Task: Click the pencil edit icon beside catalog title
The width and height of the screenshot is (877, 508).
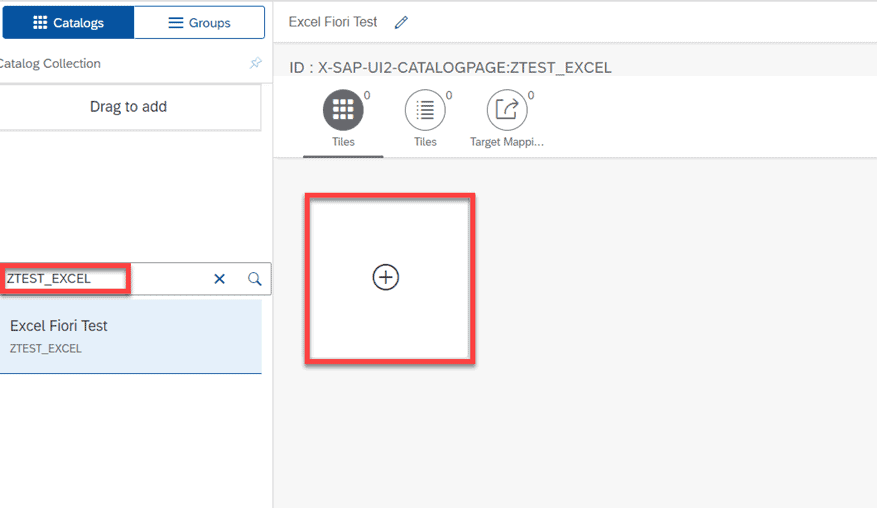Action: (x=401, y=22)
